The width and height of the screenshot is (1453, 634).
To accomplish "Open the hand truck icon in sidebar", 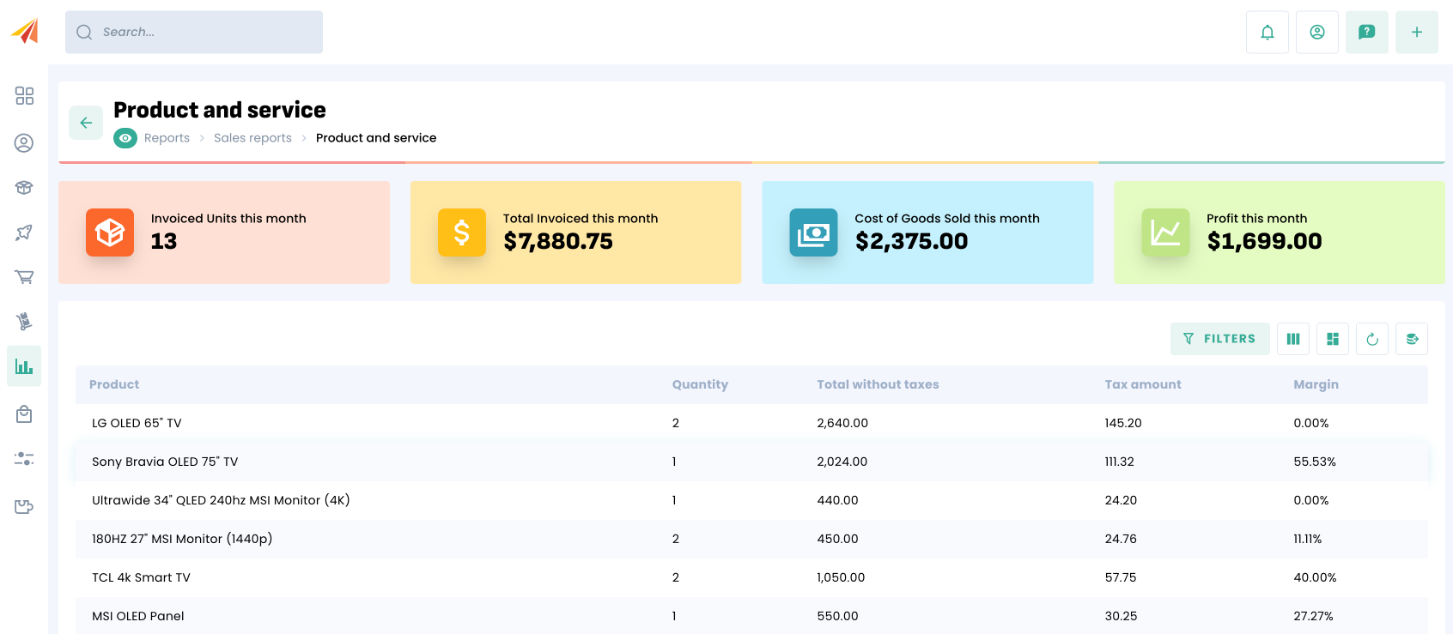I will click(24, 321).
